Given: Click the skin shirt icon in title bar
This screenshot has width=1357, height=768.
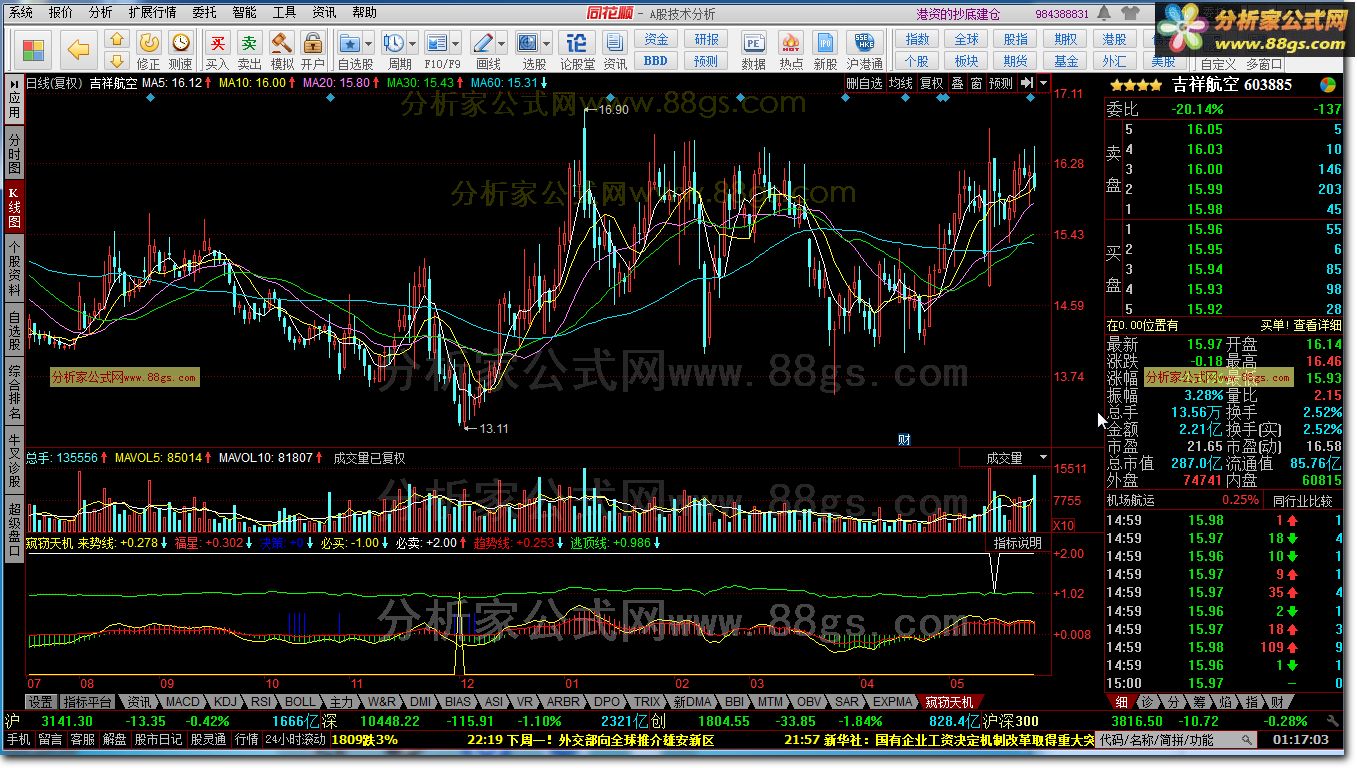Looking at the screenshot, I should (x=1131, y=13).
